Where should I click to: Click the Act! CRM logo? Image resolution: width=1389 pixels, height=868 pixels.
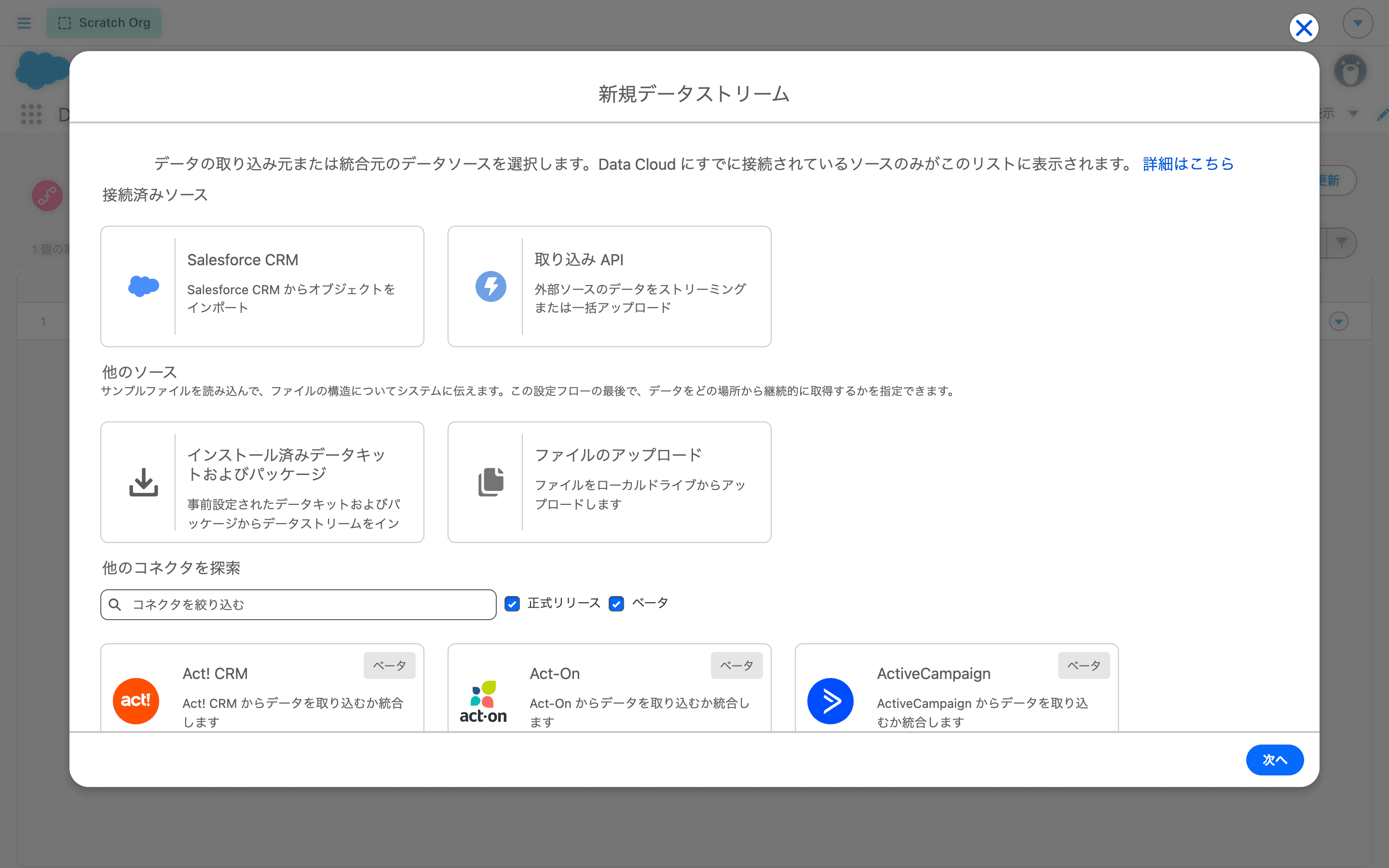click(136, 700)
